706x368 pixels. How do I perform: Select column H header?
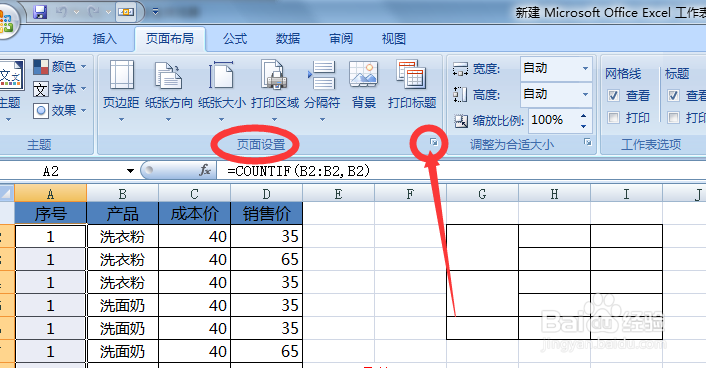click(554, 194)
